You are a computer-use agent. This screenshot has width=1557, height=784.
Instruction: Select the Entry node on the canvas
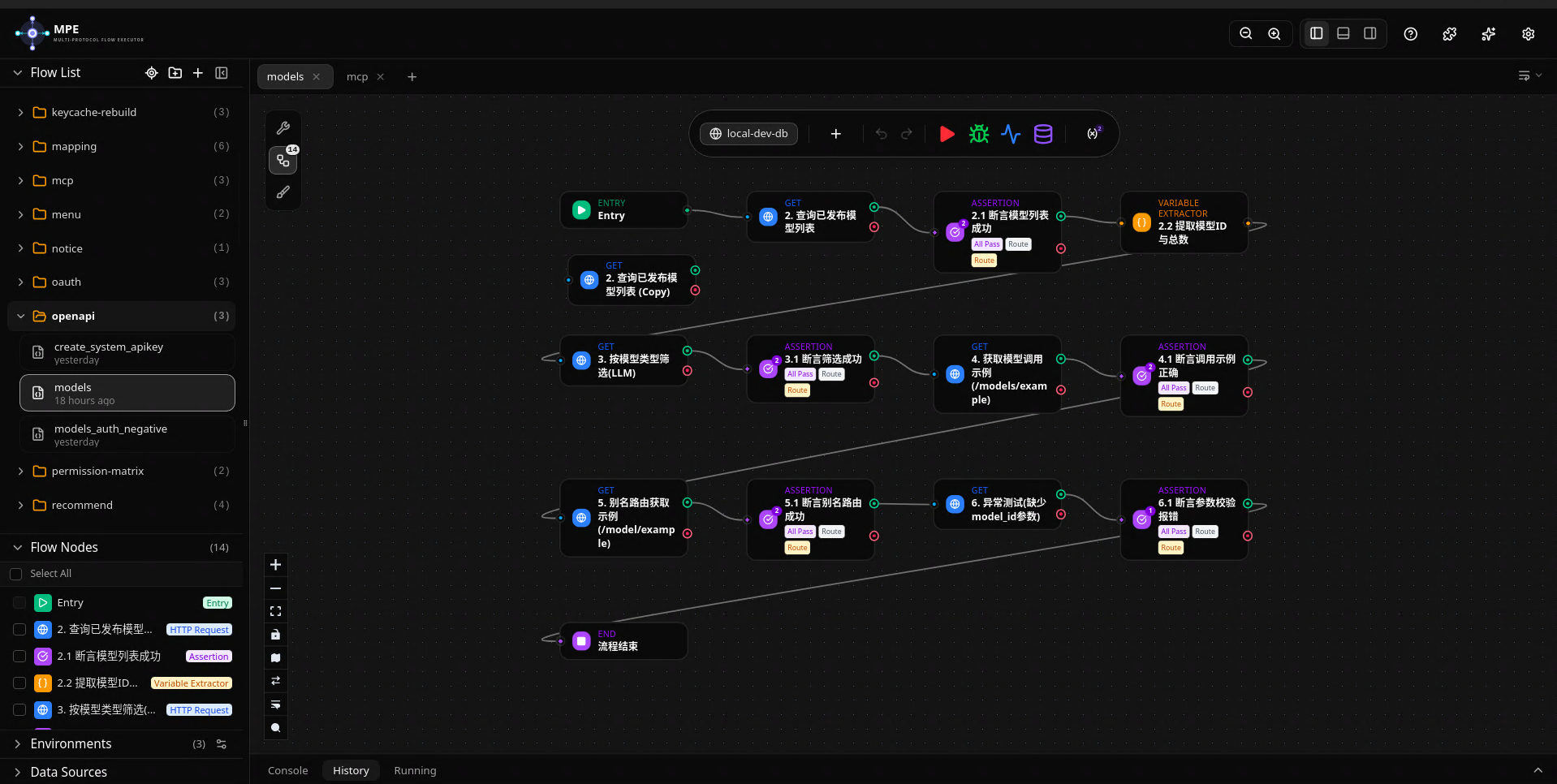coord(623,210)
